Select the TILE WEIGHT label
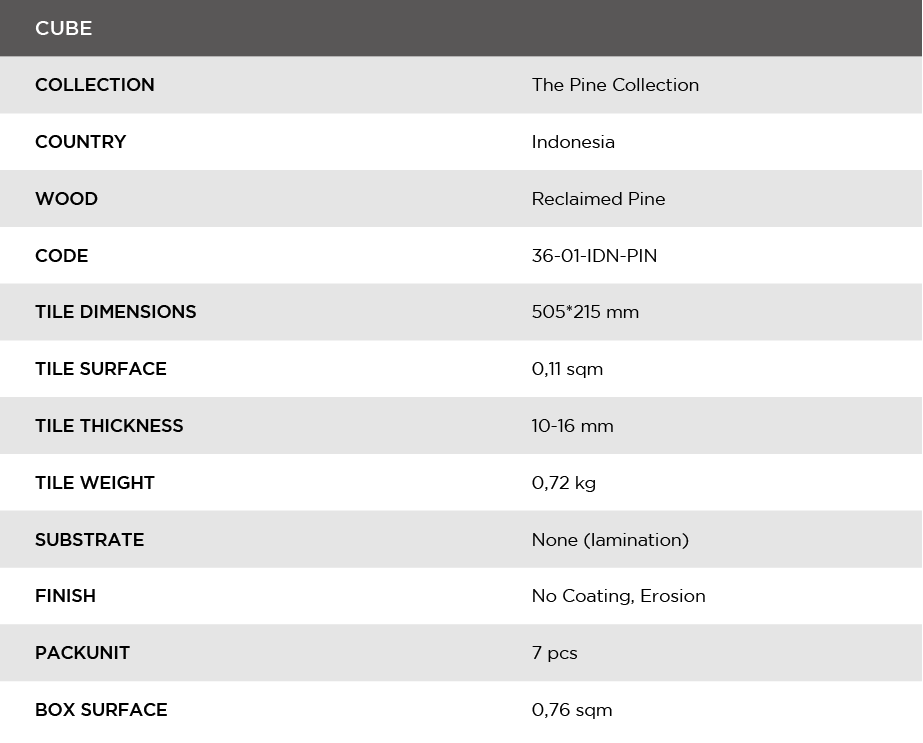 pyautogui.click(x=95, y=483)
